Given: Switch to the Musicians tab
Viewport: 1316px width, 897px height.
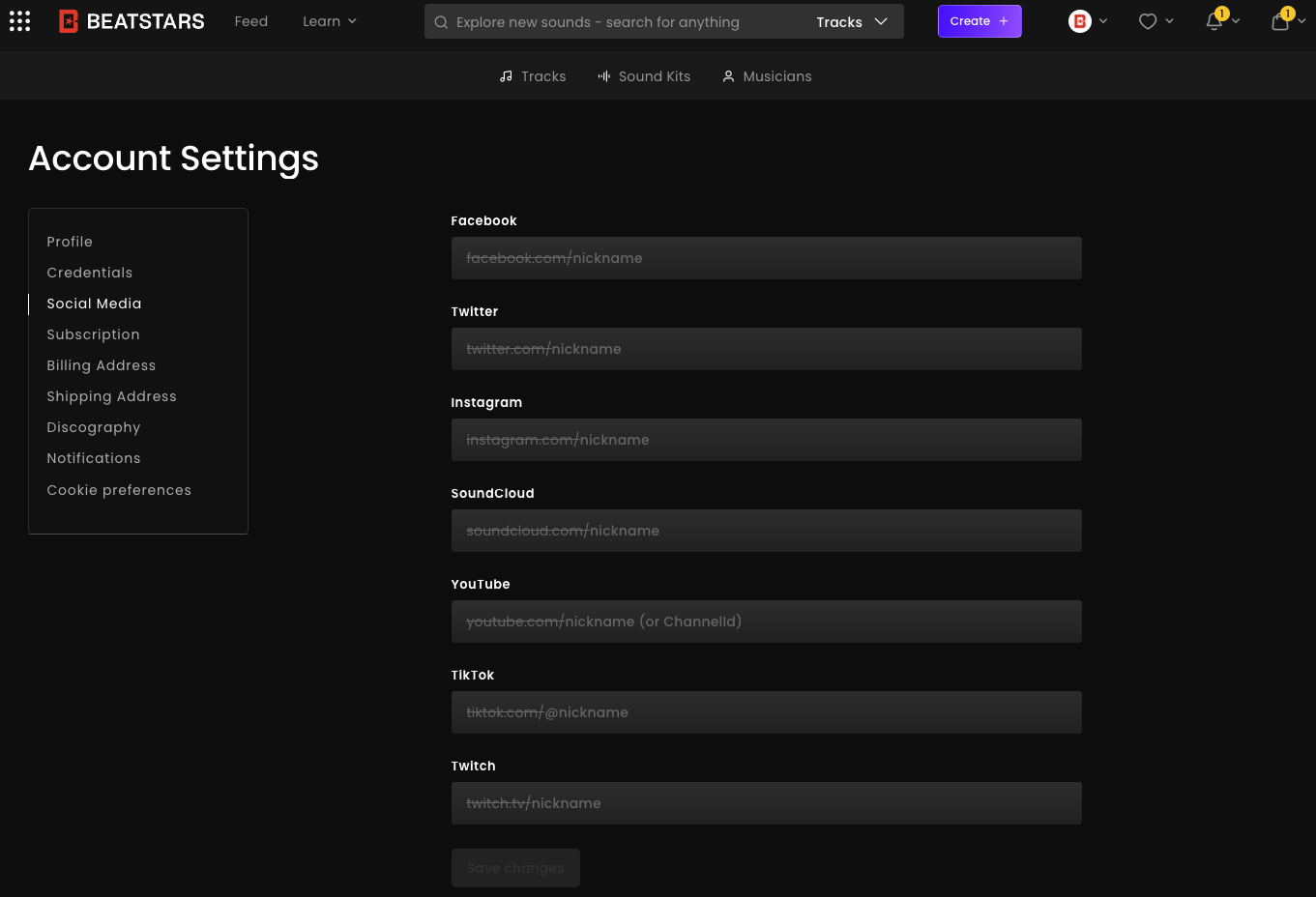Looking at the screenshot, I should click(x=767, y=76).
